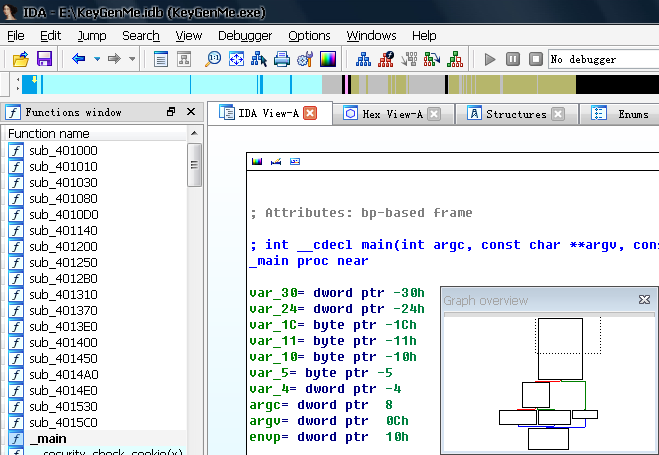Click the fit graph to window icon

(237, 59)
